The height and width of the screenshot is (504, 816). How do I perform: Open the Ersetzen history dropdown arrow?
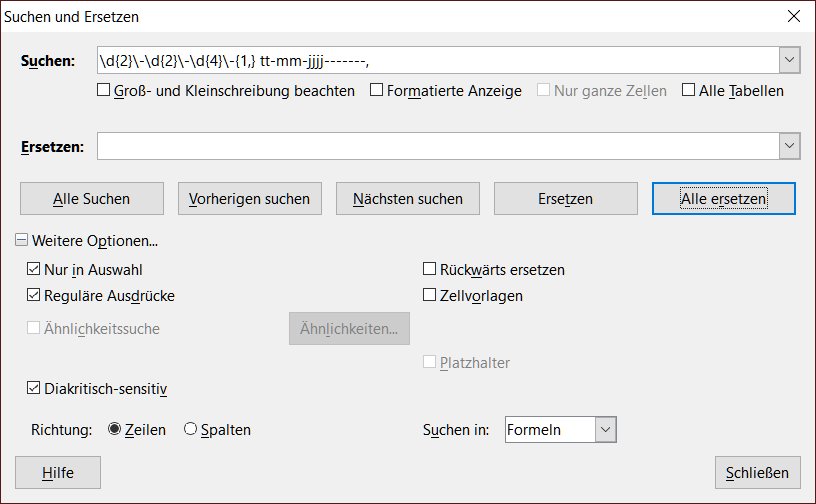[789, 146]
